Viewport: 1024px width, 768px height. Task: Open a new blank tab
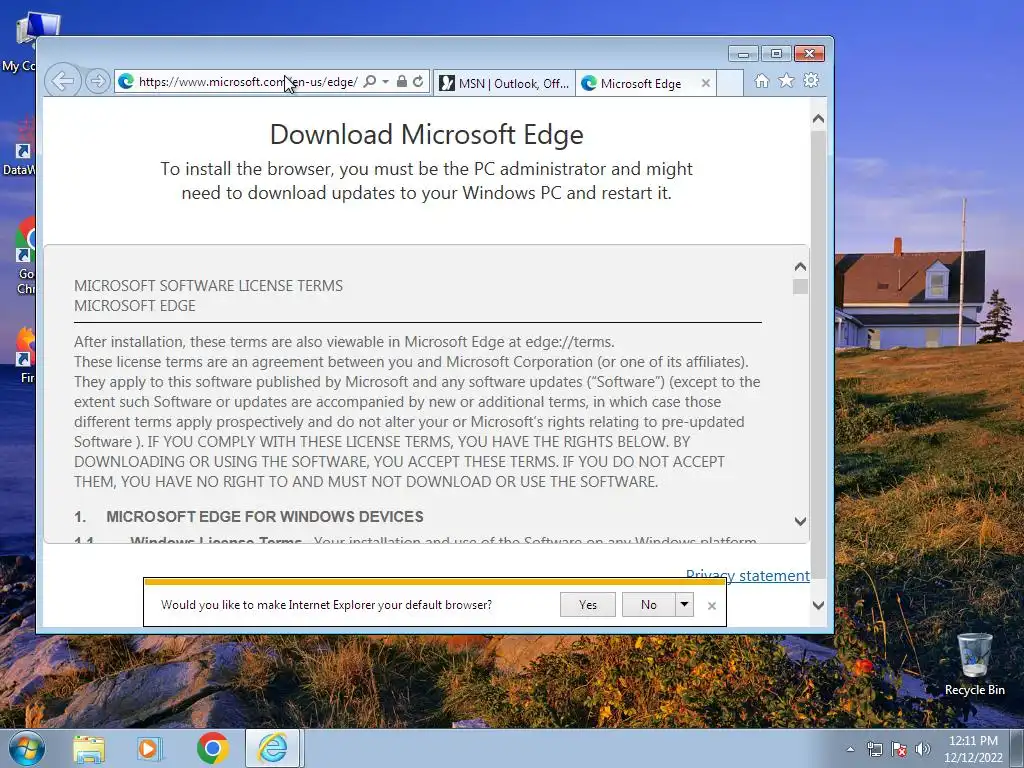click(x=730, y=84)
